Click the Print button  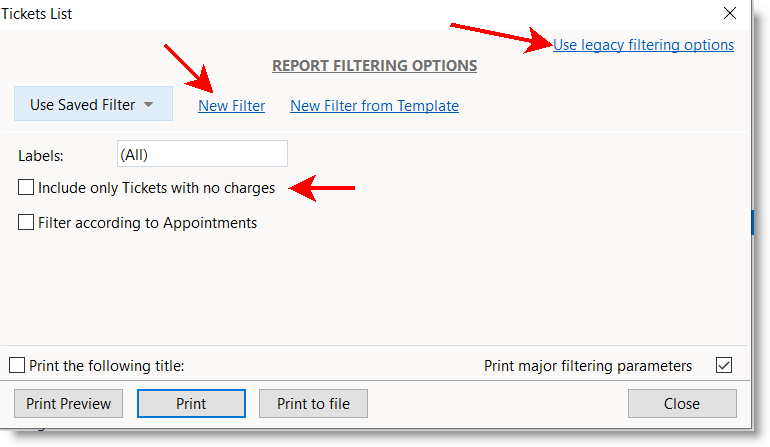[191, 404]
